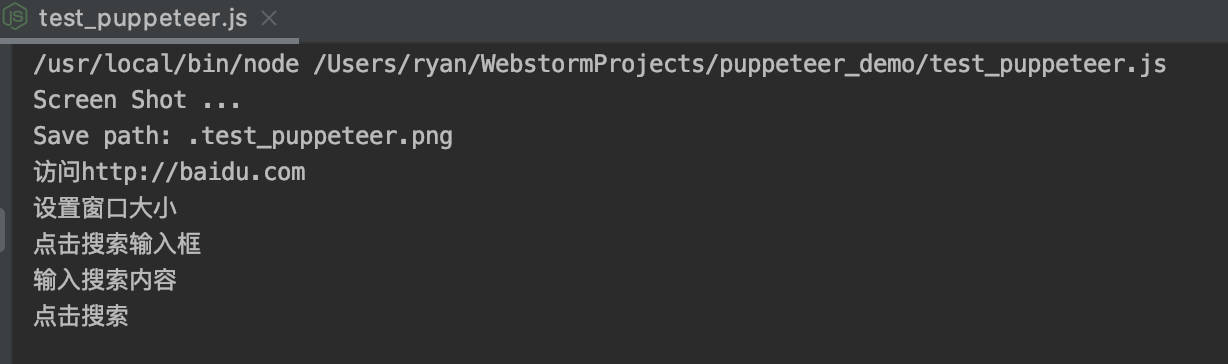
Task: Click the "Save path:" label text
Action: point(103,136)
